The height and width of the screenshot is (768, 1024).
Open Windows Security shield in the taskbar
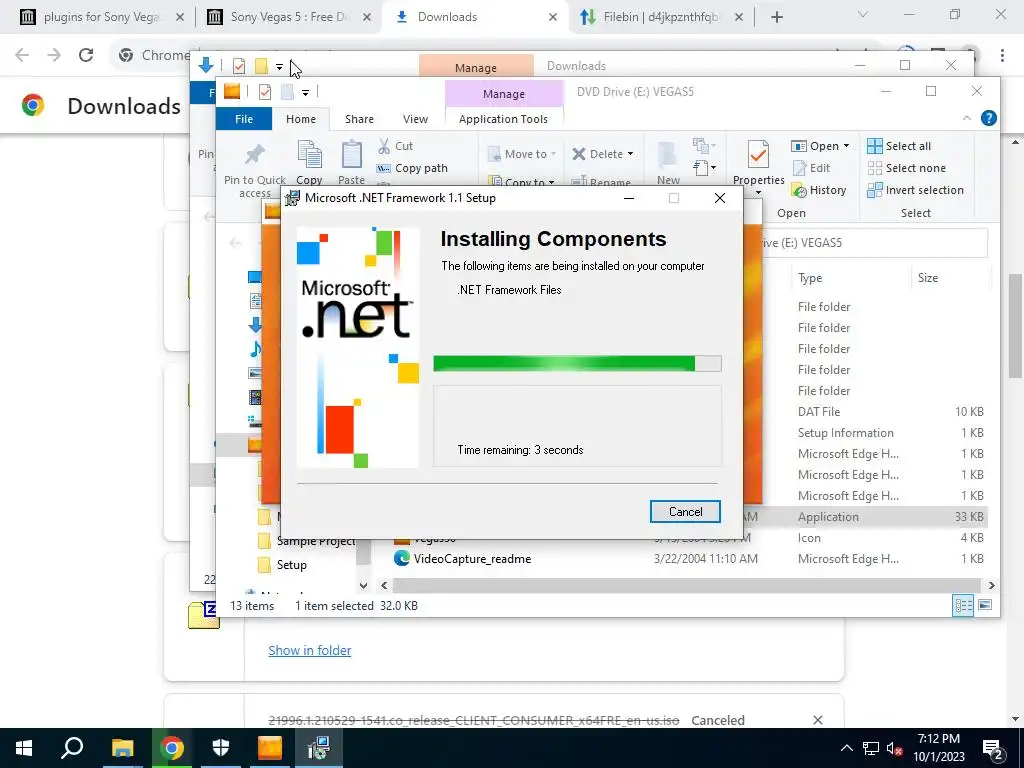point(221,748)
